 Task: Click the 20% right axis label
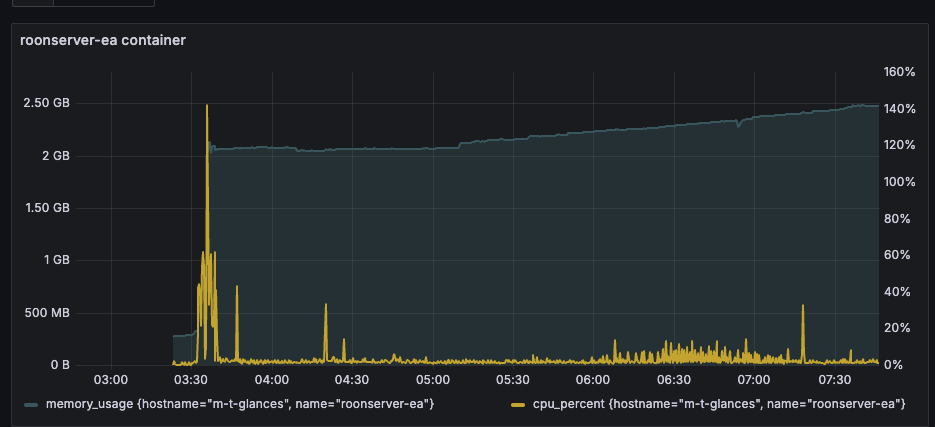coord(896,328)
